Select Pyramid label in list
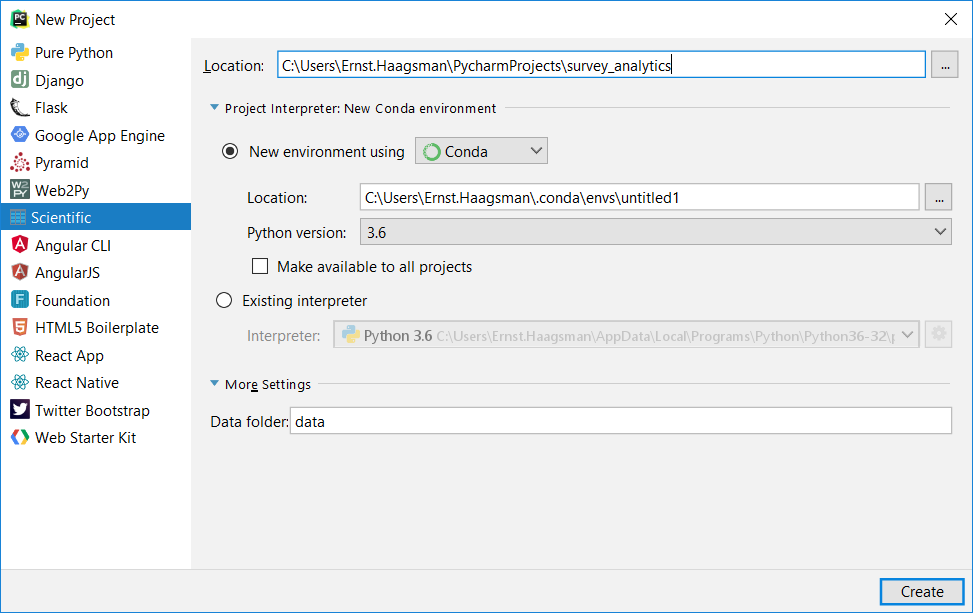 coord(61,163)
